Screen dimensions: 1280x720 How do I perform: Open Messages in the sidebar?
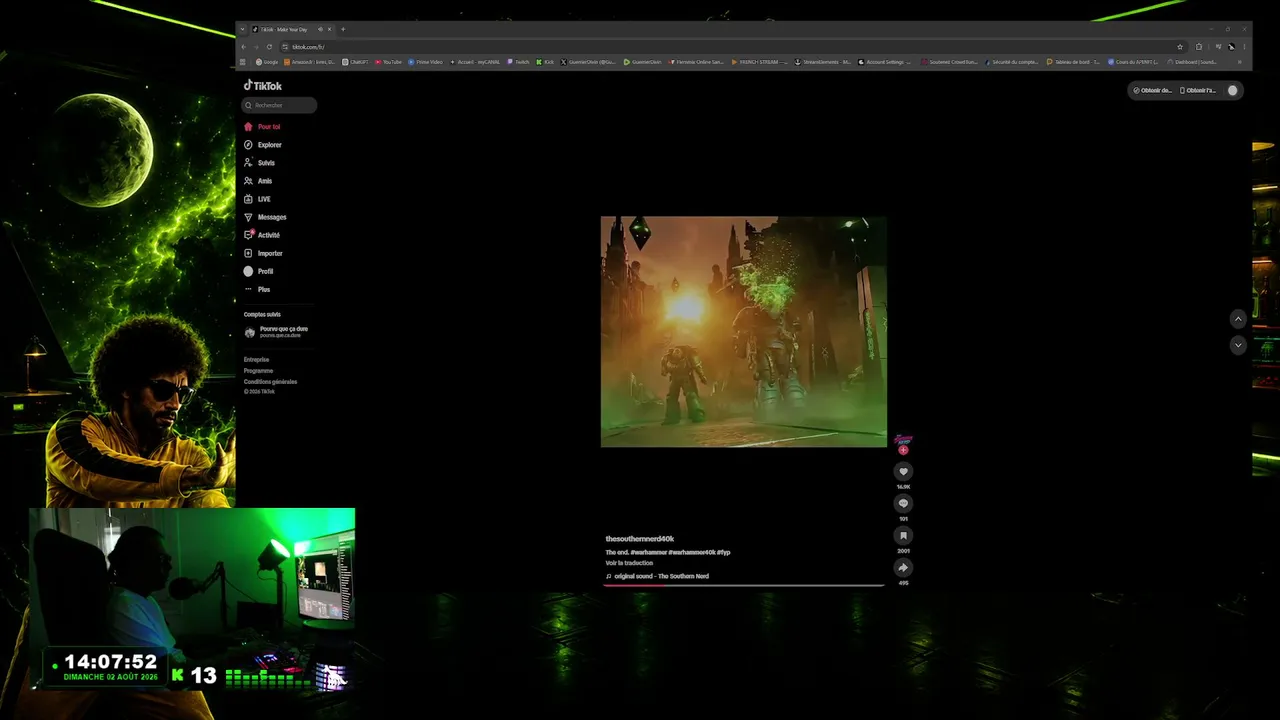tap(265, 217)
